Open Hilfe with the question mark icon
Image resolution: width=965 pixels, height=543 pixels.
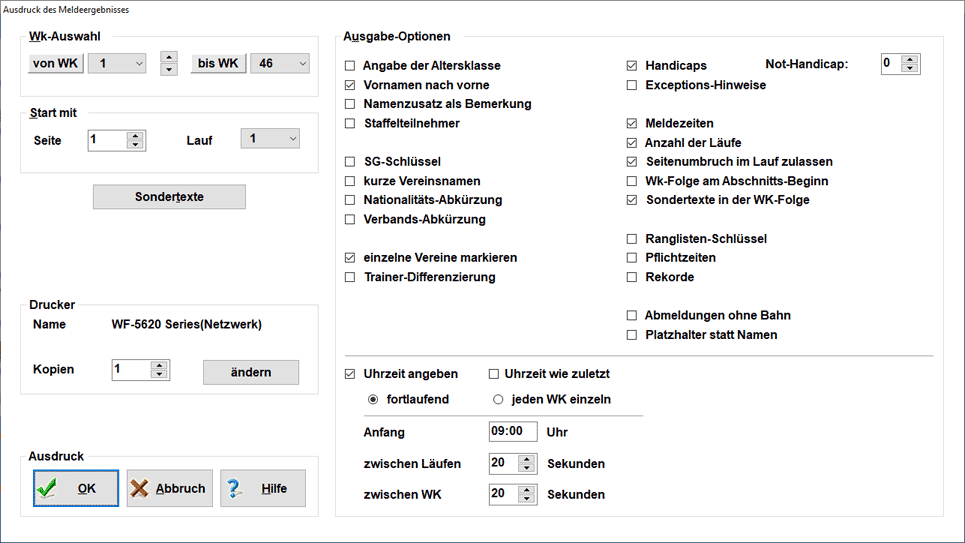(262, 489)
